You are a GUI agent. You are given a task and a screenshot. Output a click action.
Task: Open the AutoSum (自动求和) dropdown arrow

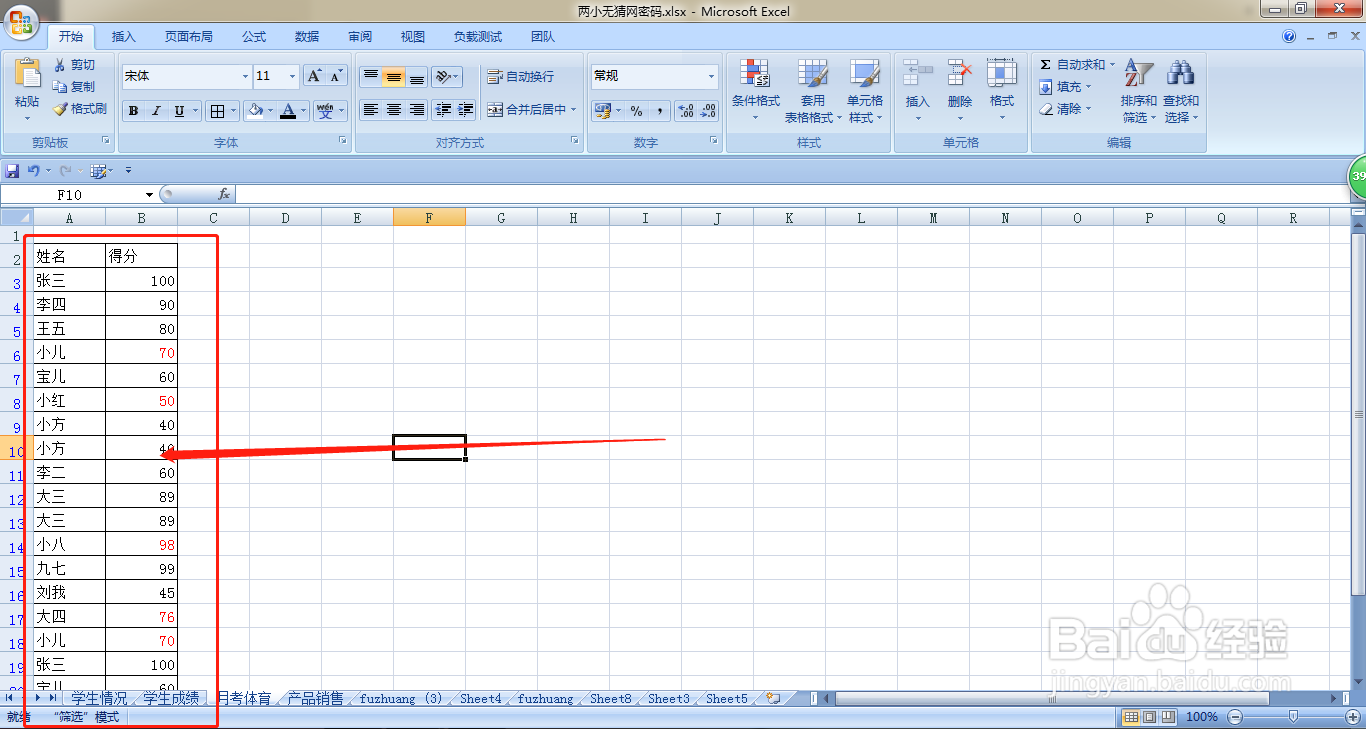(x=1112, y=65)
